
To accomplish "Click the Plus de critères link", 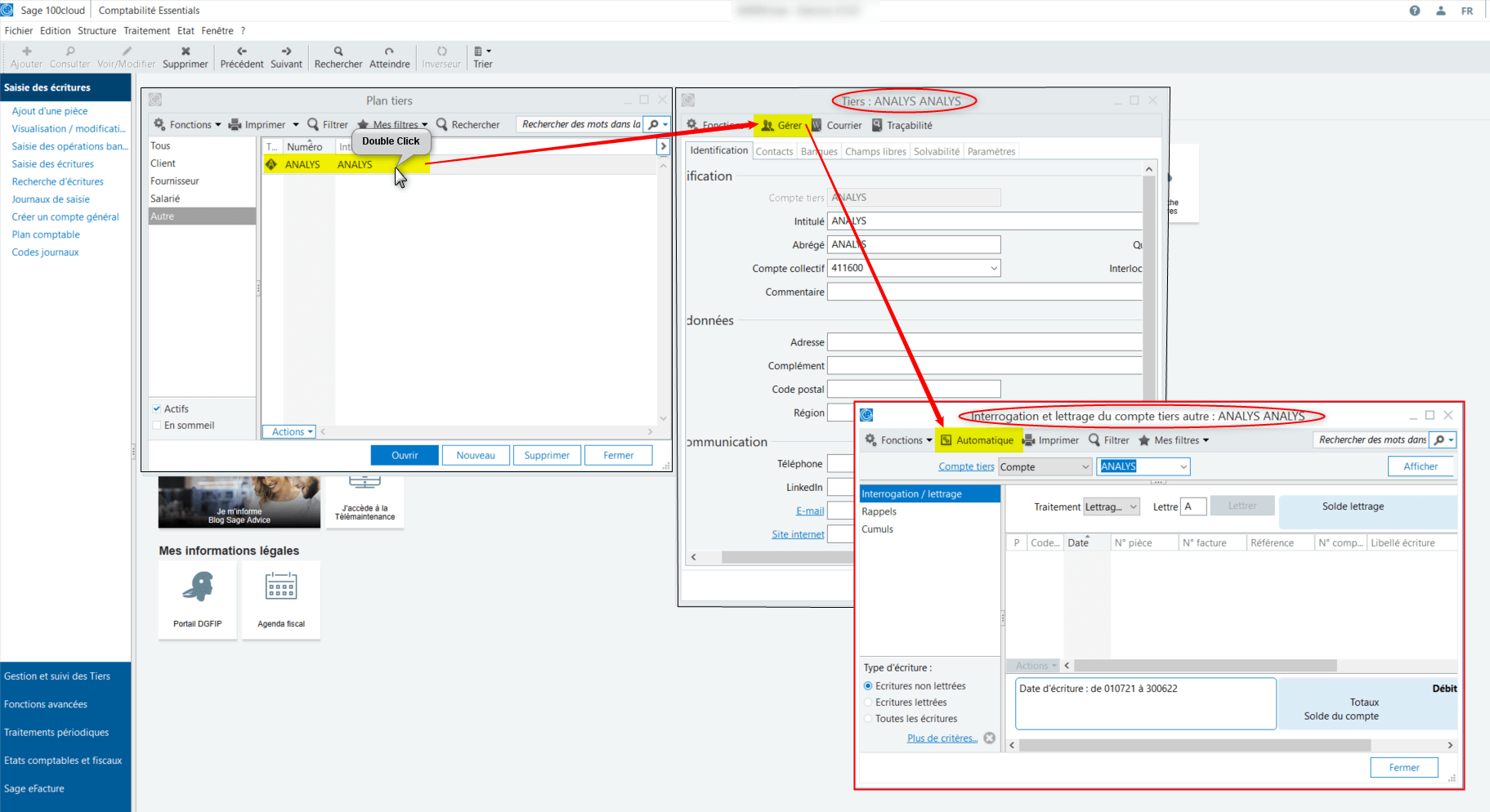I will [942, 738].
